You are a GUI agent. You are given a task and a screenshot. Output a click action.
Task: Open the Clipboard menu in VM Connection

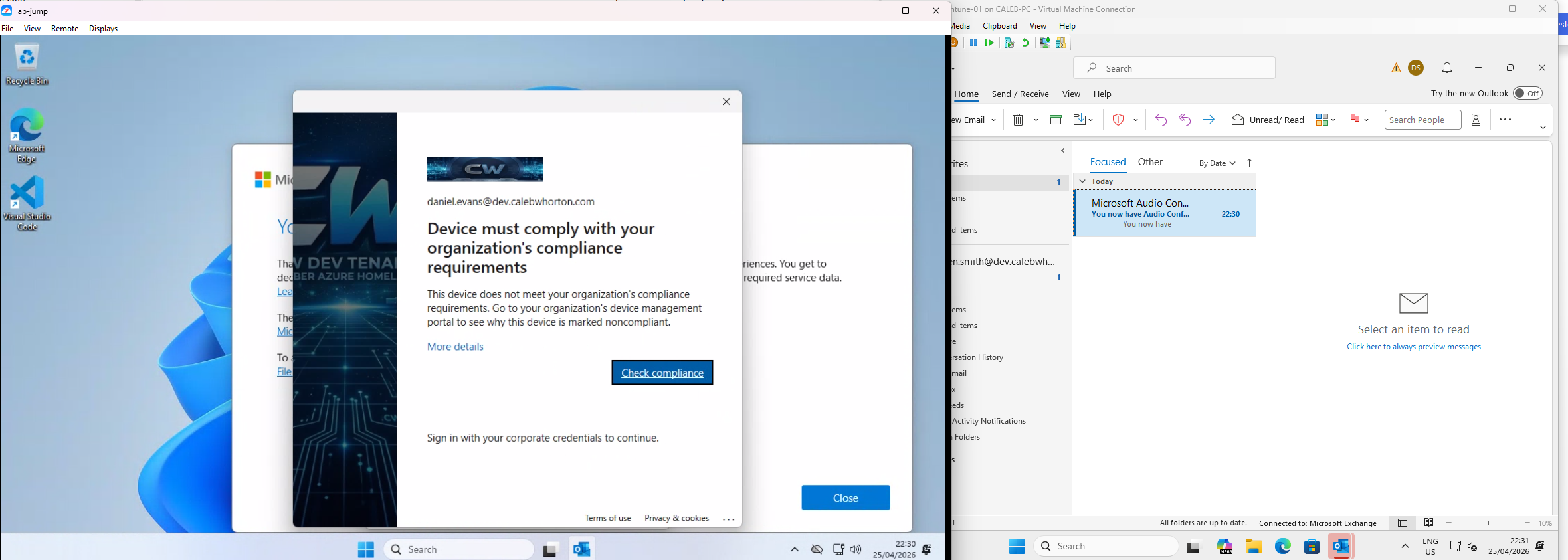click(x=1000, y=26)
